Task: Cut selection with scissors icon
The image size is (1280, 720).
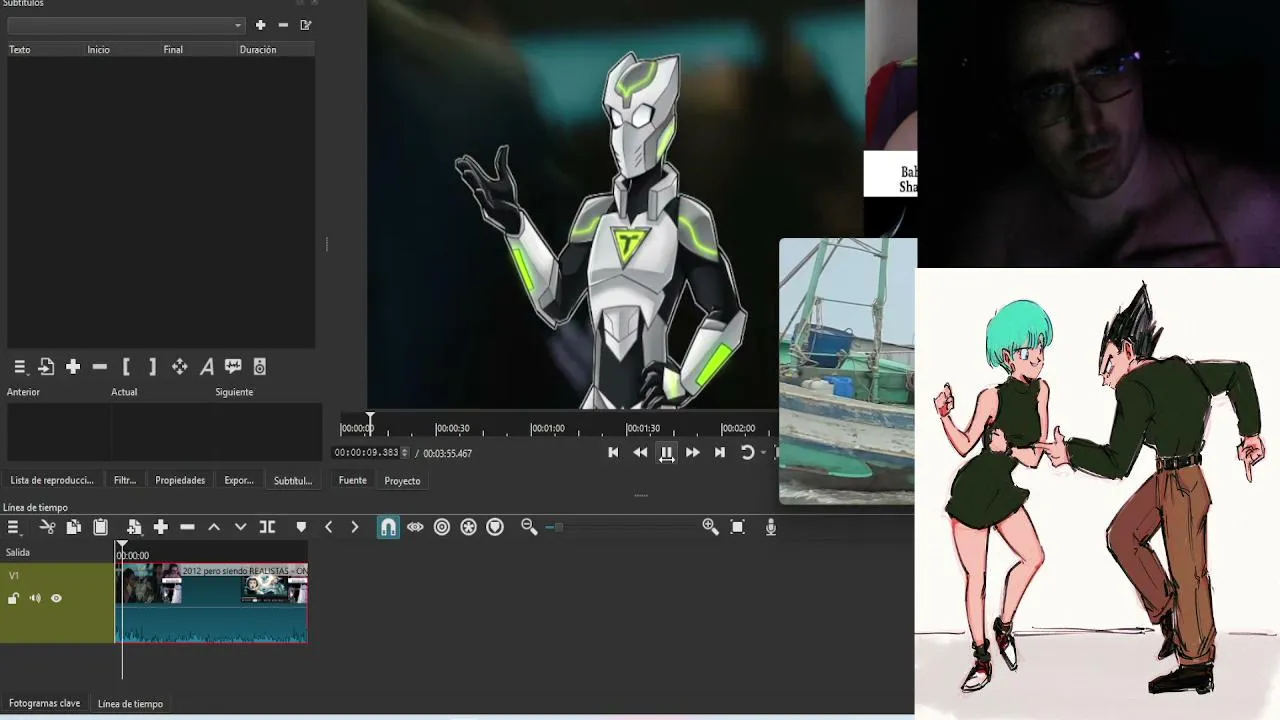Action: 47,527
